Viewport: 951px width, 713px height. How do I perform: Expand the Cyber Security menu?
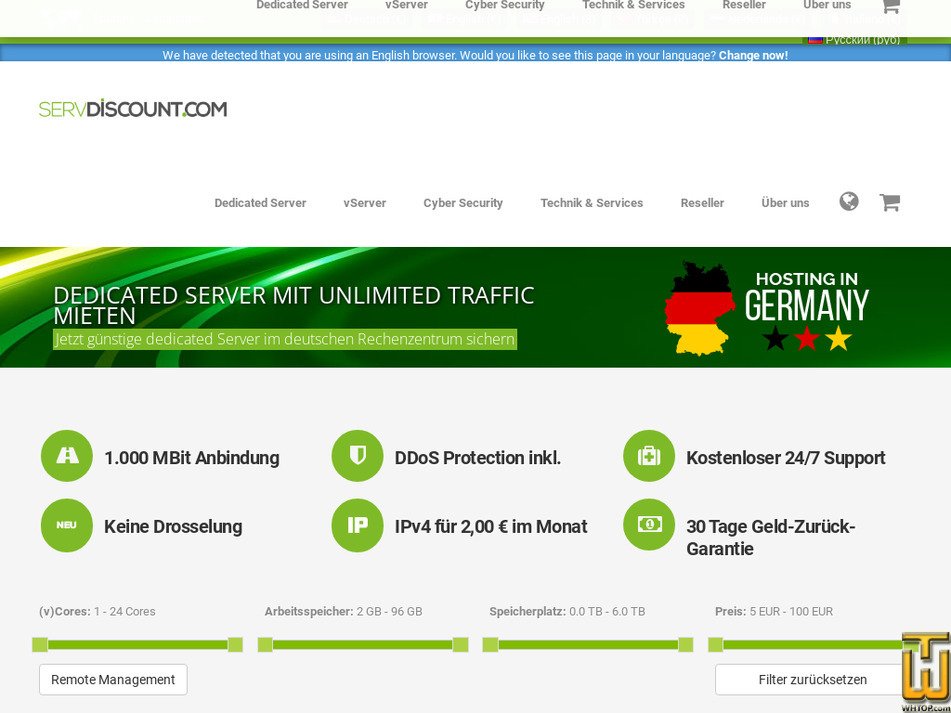[x=463, y=203]
